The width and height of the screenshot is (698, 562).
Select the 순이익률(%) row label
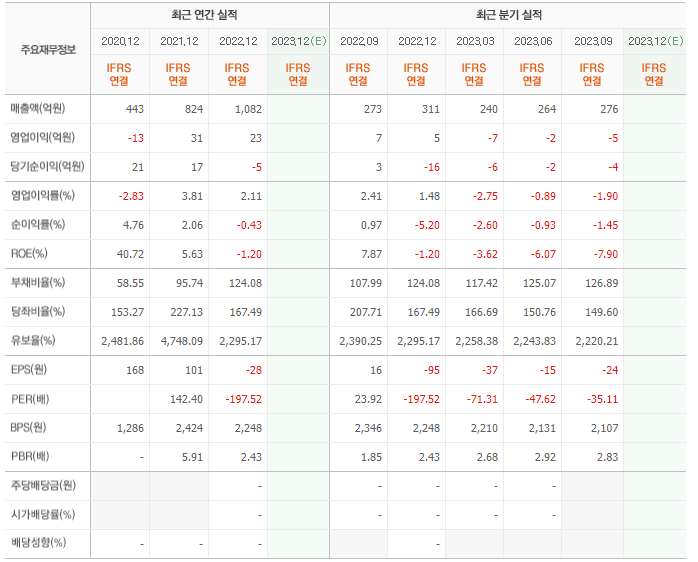point(38,224)
